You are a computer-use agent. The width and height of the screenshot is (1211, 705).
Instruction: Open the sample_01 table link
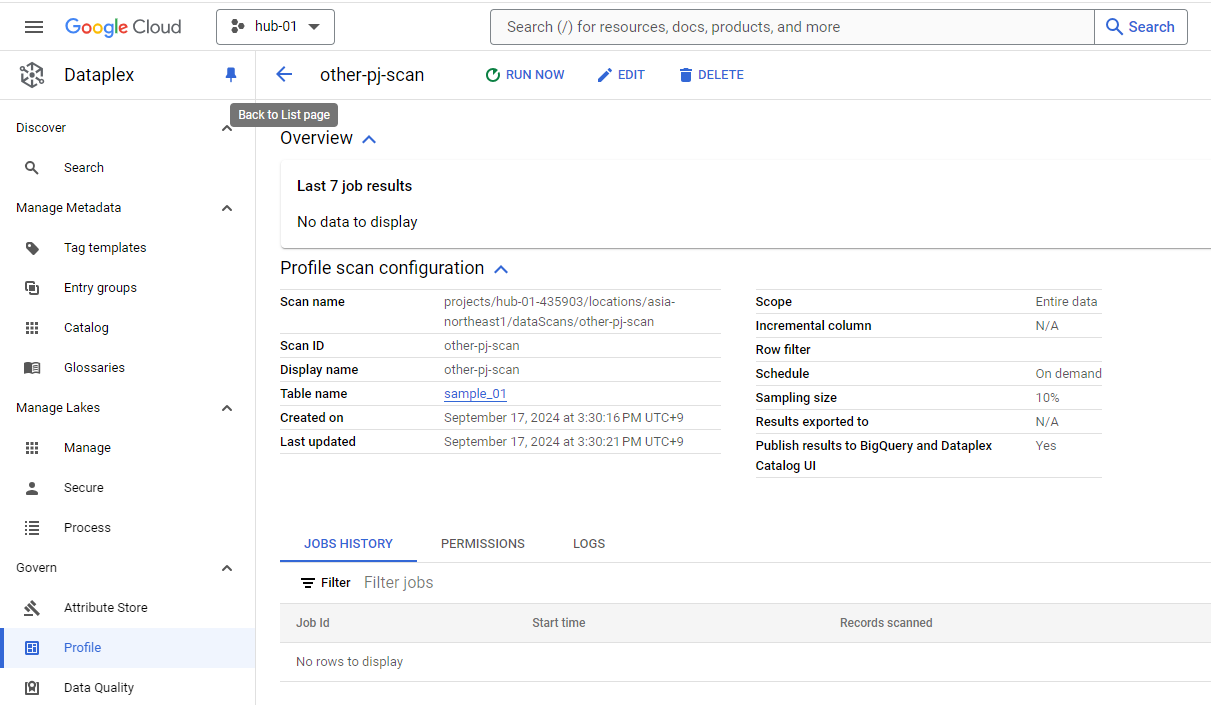point(475,394)
